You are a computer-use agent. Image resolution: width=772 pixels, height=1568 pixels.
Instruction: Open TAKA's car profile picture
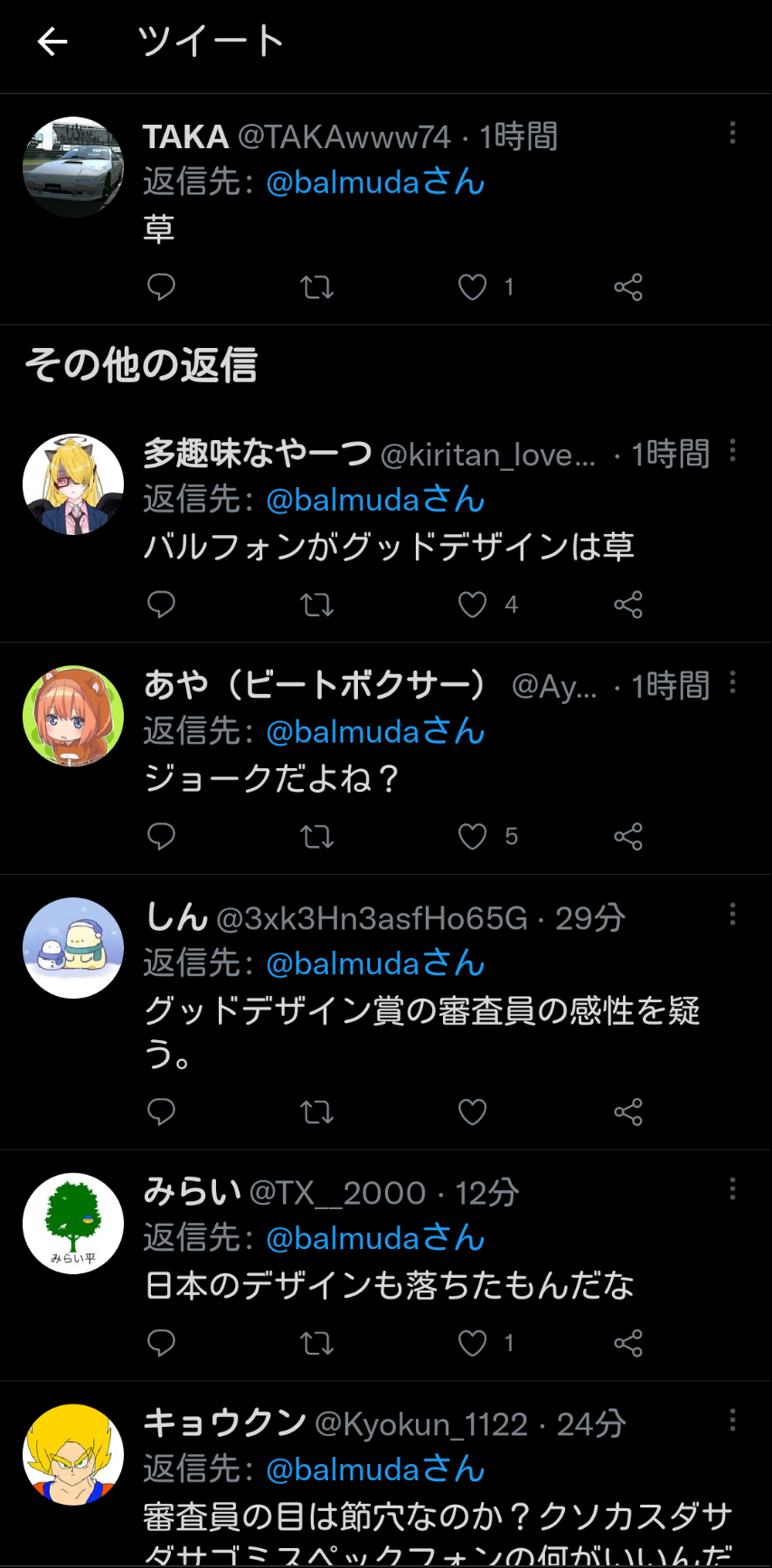click(73, 167)
